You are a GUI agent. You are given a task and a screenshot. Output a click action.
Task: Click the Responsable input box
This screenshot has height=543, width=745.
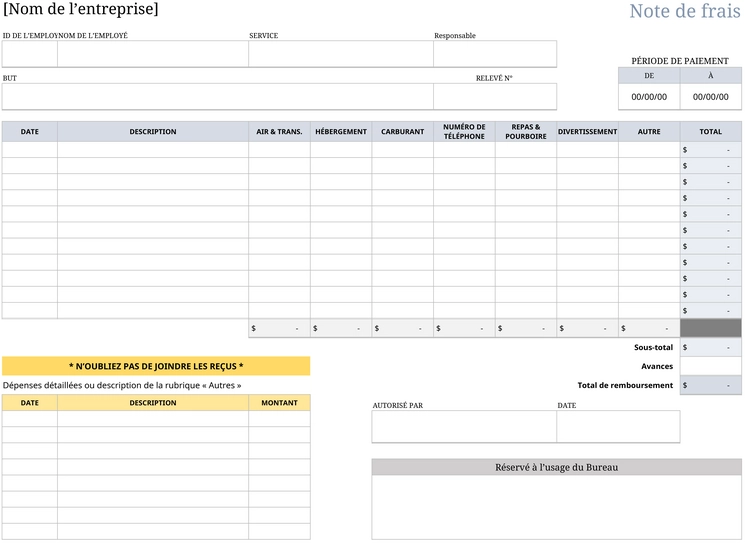495,54
